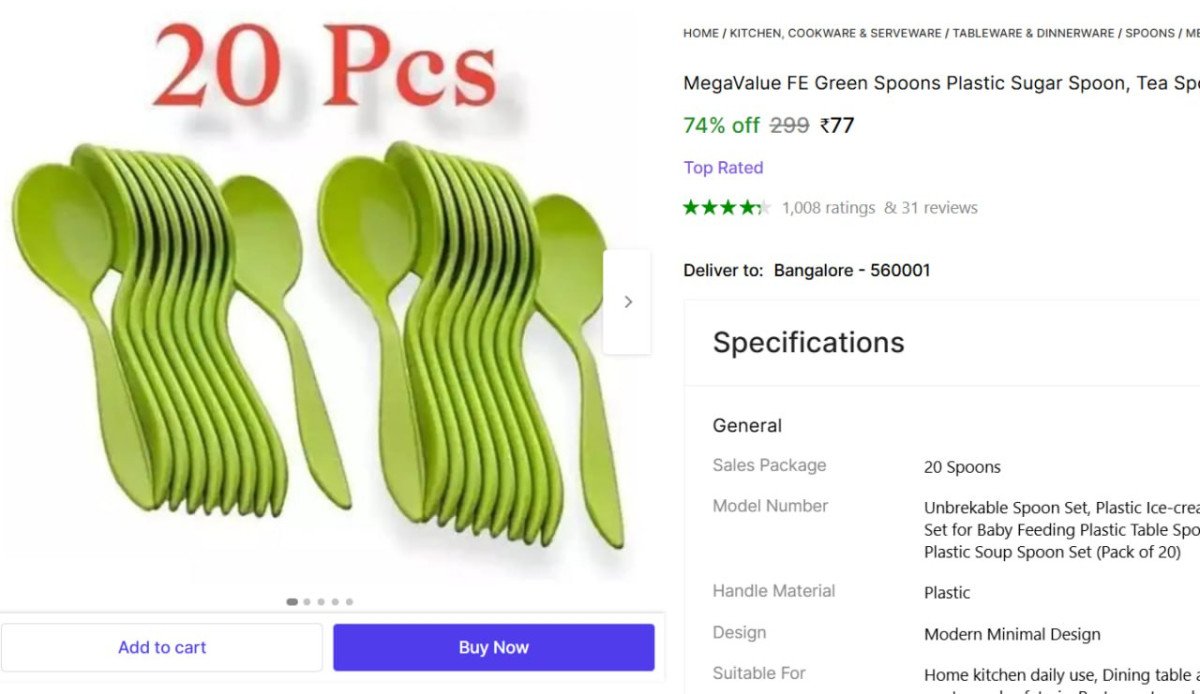
Task: Add the spoon set to cart
Action: tap(162, 647)
